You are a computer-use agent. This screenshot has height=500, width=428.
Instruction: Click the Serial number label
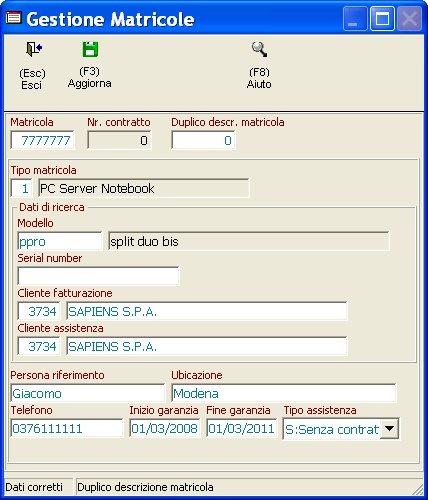[x=50, y=258]
